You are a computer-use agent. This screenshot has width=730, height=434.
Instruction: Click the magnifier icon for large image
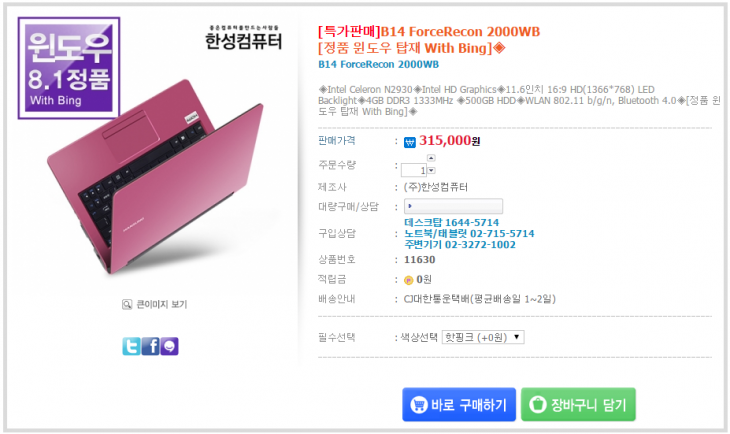[x=127, y=304]
